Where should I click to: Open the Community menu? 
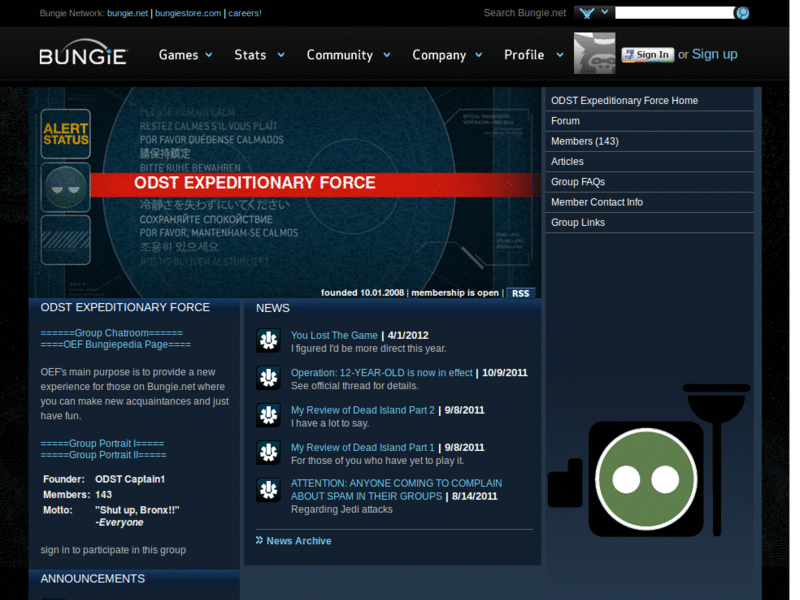click(339, 55)
